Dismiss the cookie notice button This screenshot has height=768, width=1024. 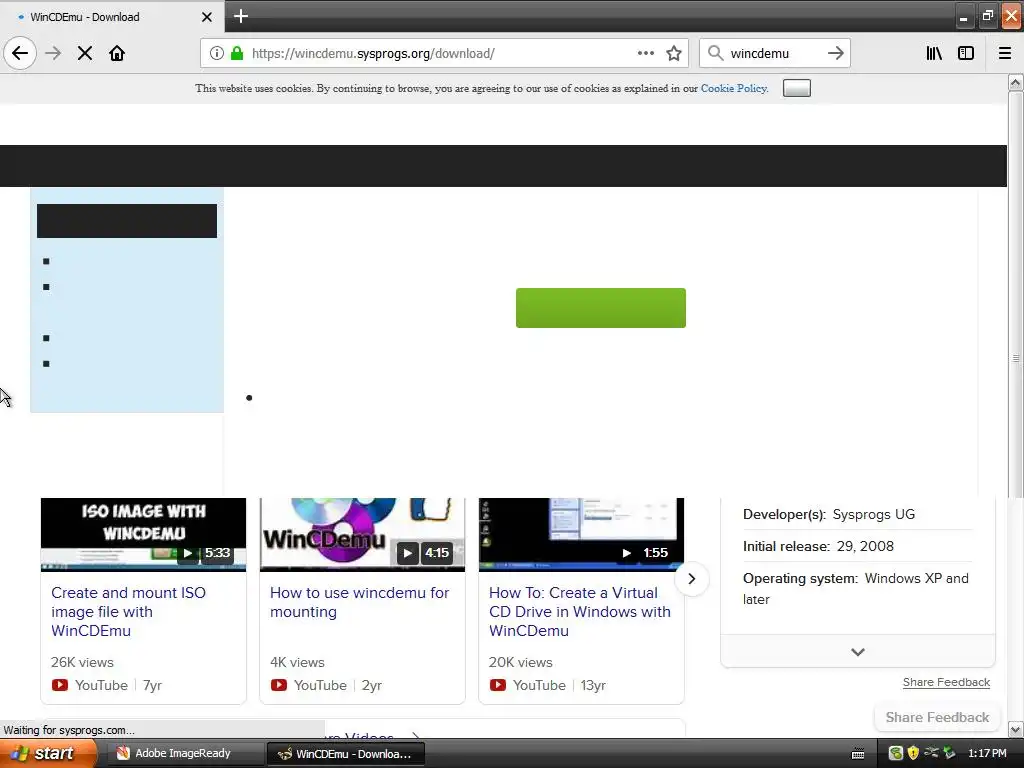coord(797,88)
